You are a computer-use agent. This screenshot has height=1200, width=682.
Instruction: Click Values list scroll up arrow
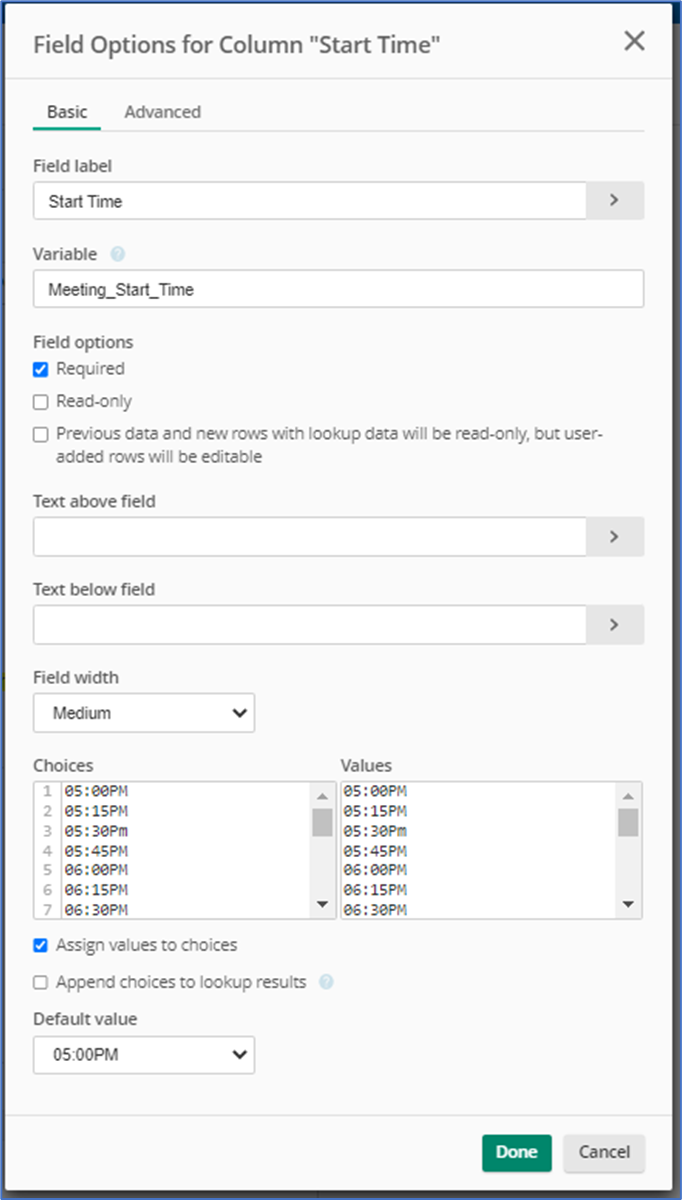click(x=627, y=796)
